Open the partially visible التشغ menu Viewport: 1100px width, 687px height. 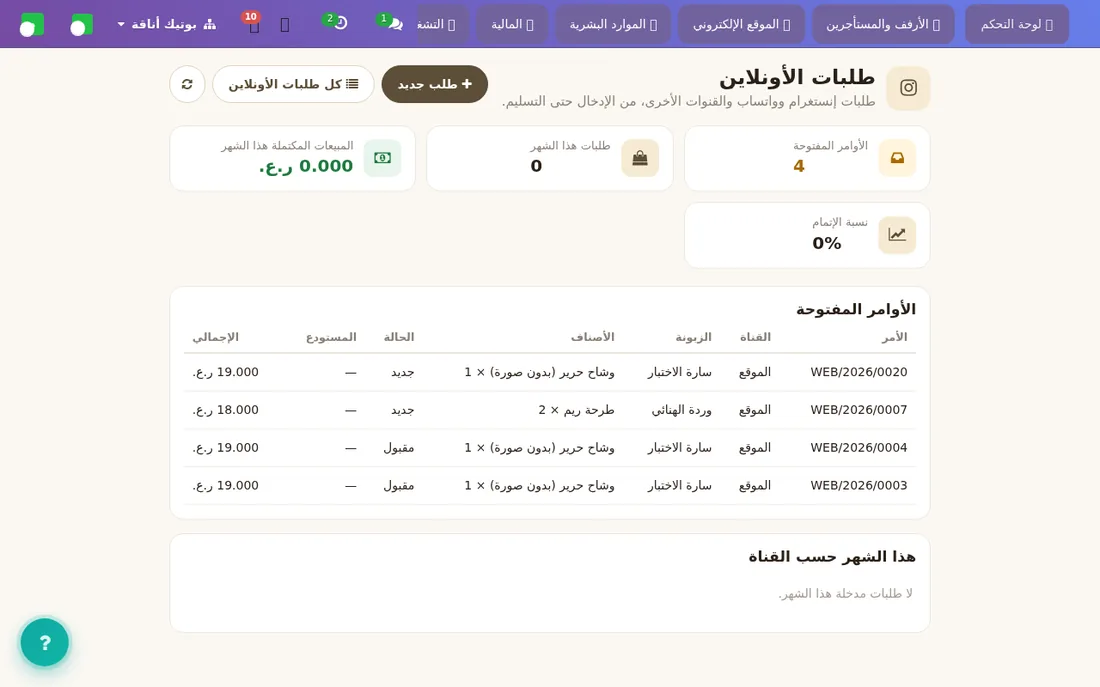442,25
